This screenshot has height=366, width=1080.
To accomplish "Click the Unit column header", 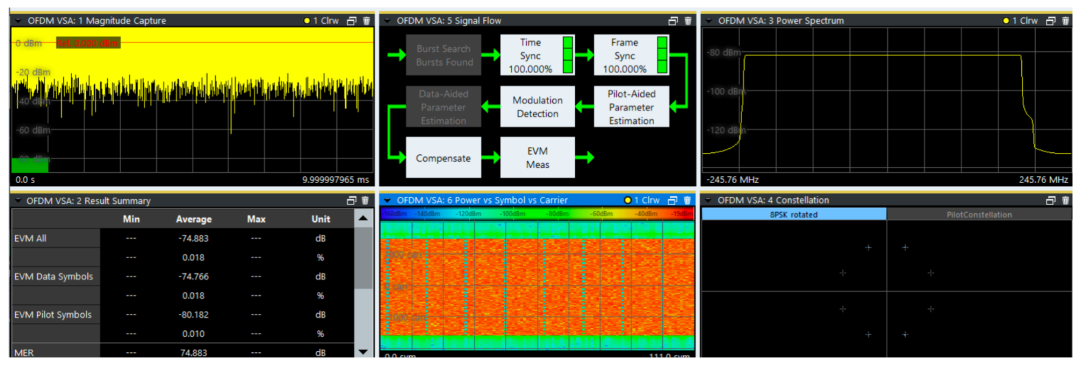I will 320,219.
